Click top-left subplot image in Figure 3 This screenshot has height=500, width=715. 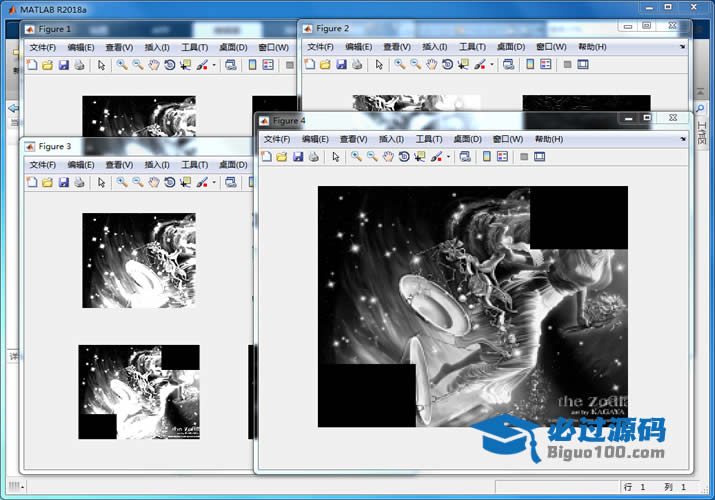point(139,260)
